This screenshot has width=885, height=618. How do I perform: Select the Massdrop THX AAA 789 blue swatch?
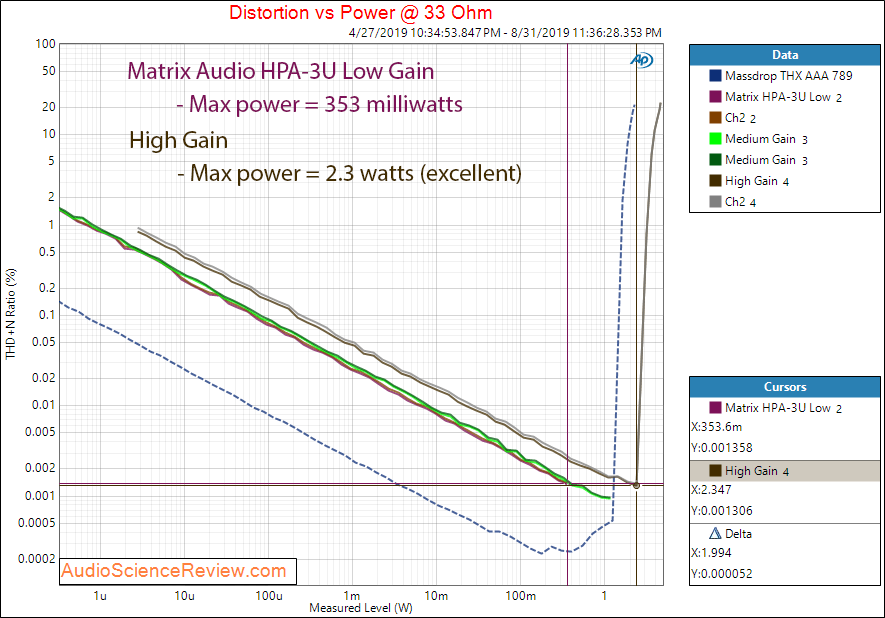coord(715,76)
